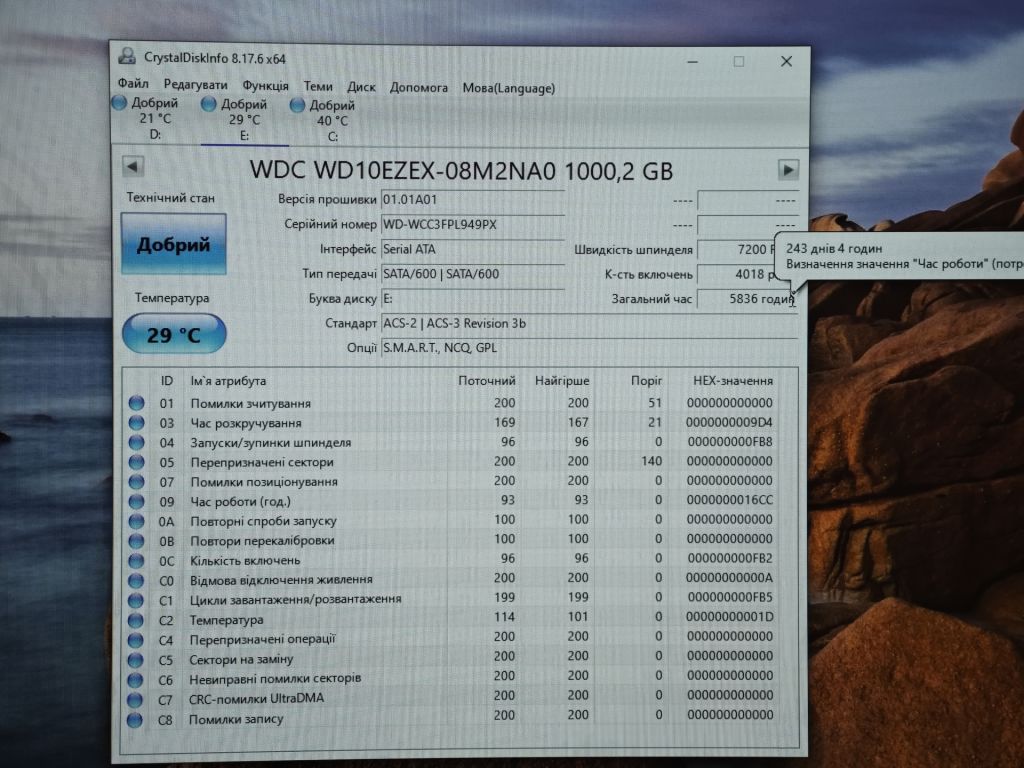Open the Допомога menu
Screen dimensions: 1024x768
(419, 88)
